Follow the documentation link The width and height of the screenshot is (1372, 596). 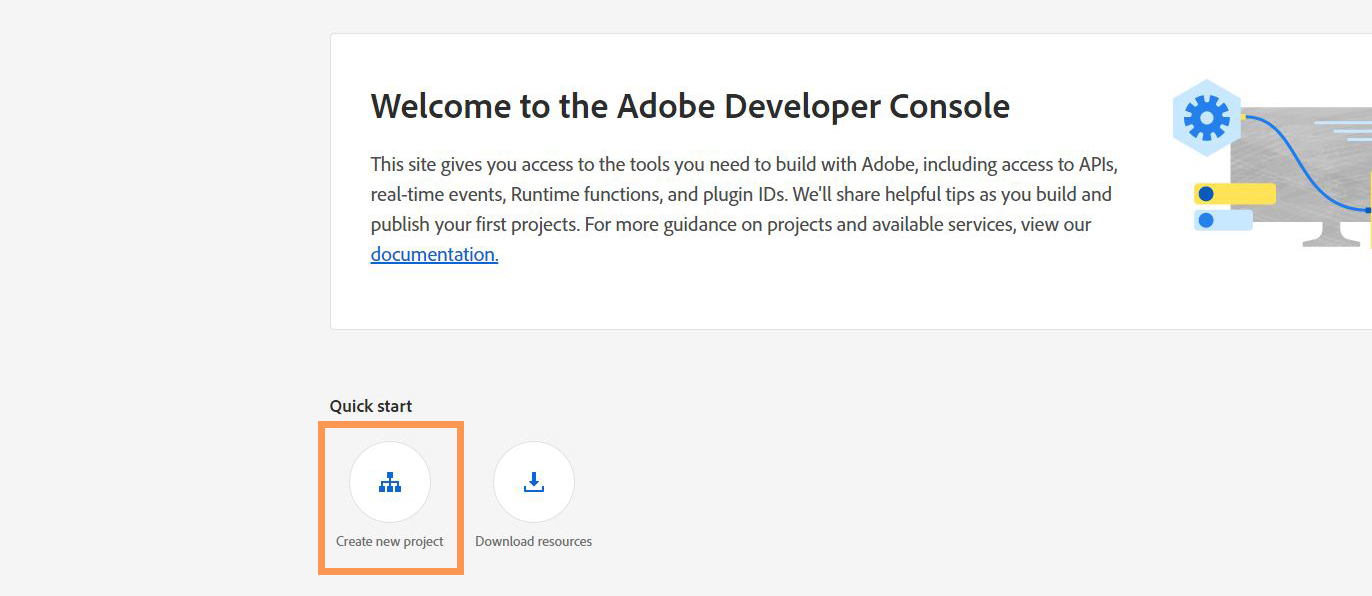434,254
